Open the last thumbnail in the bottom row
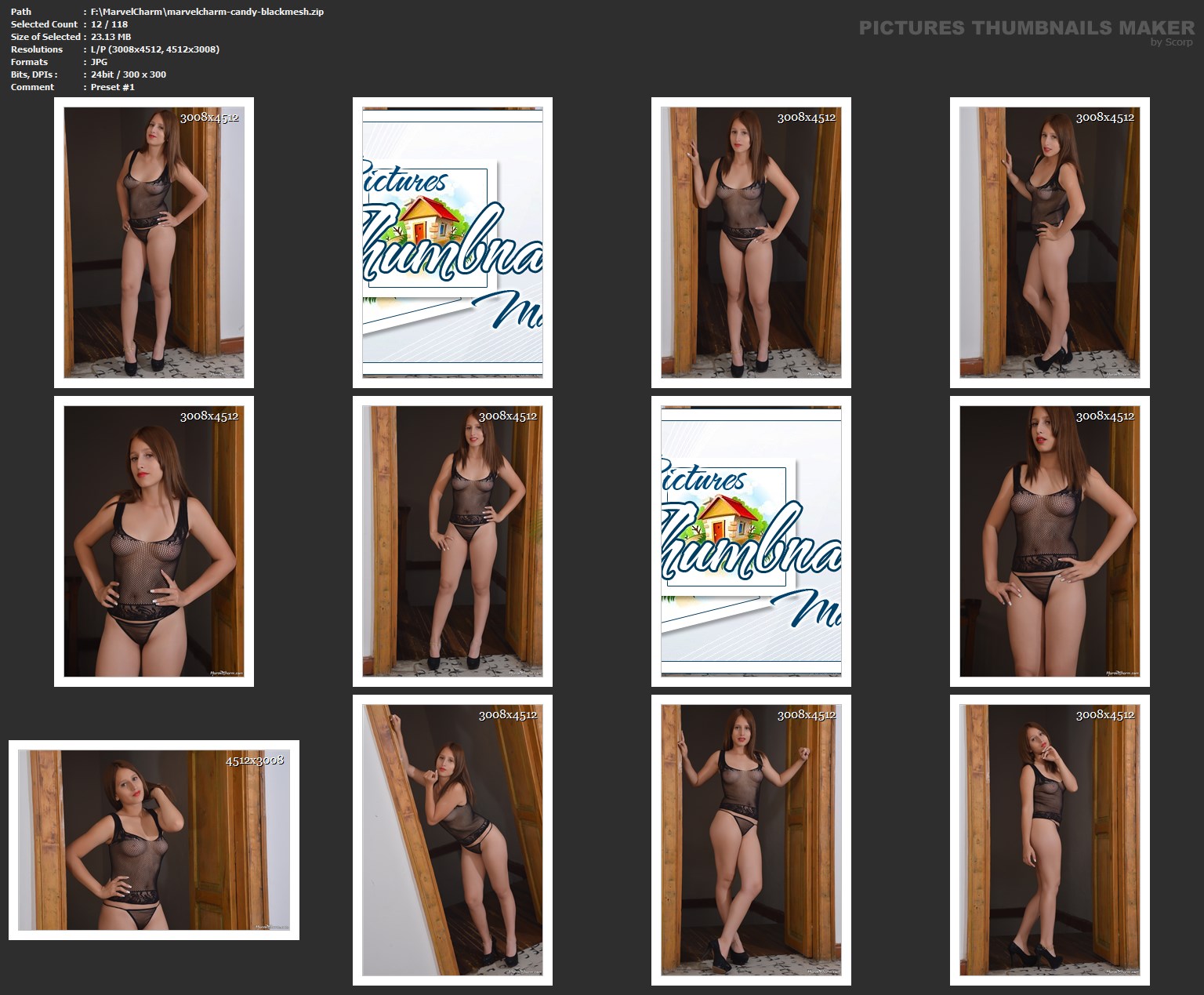This screenshot has height=995, width=1204. click(1050, 840)
